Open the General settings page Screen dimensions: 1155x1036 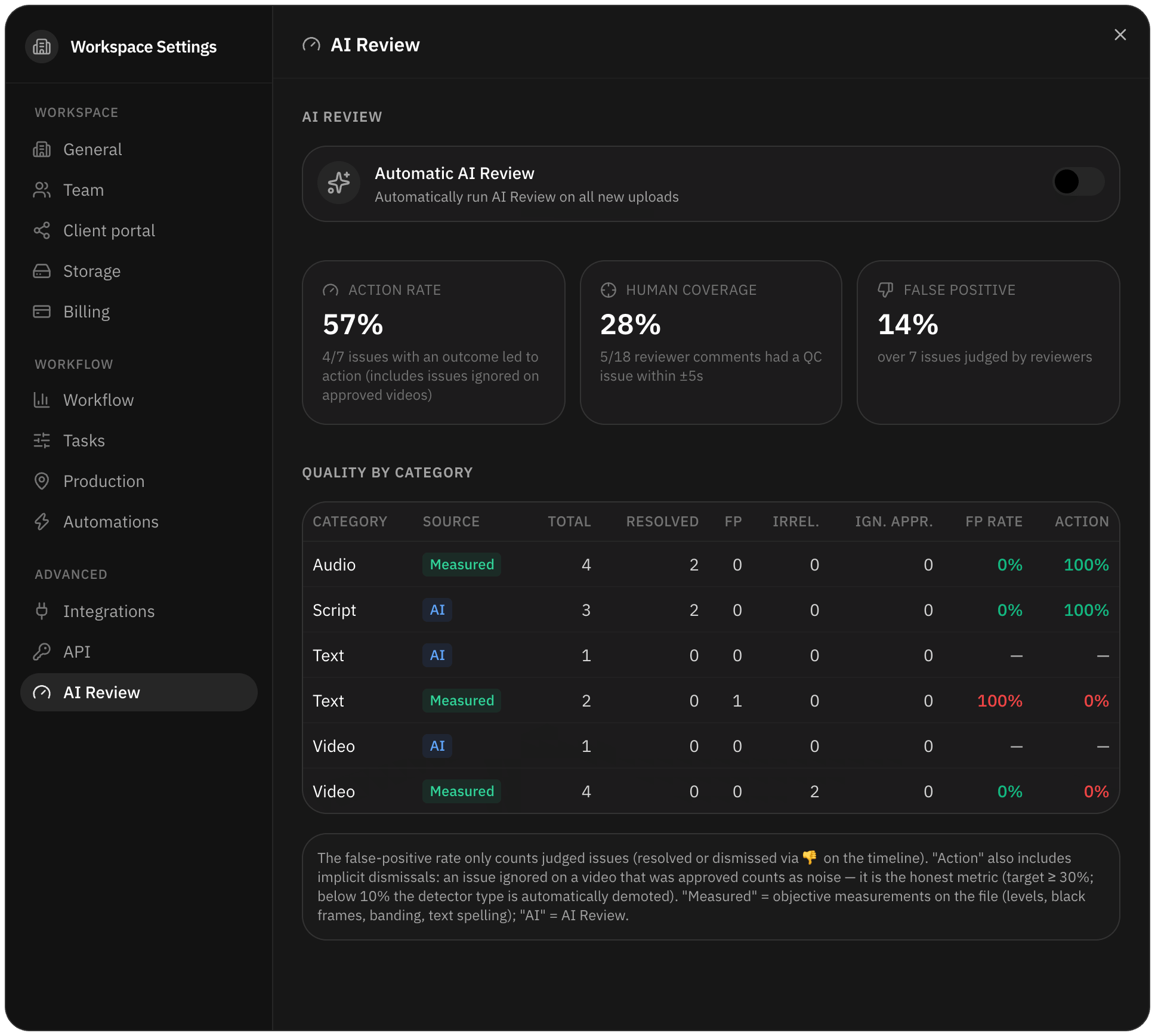coord(138,149)
